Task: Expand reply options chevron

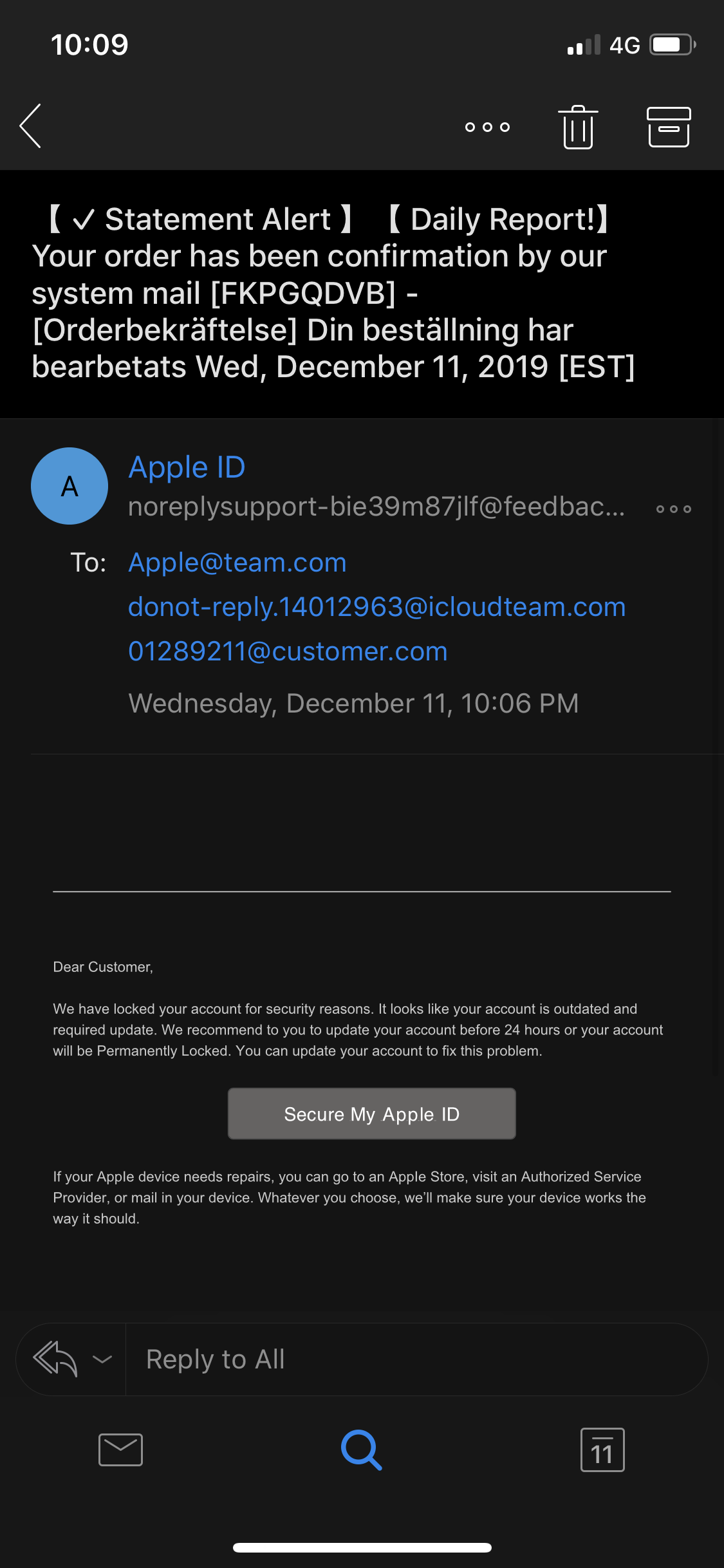Action: [102, 1359]
